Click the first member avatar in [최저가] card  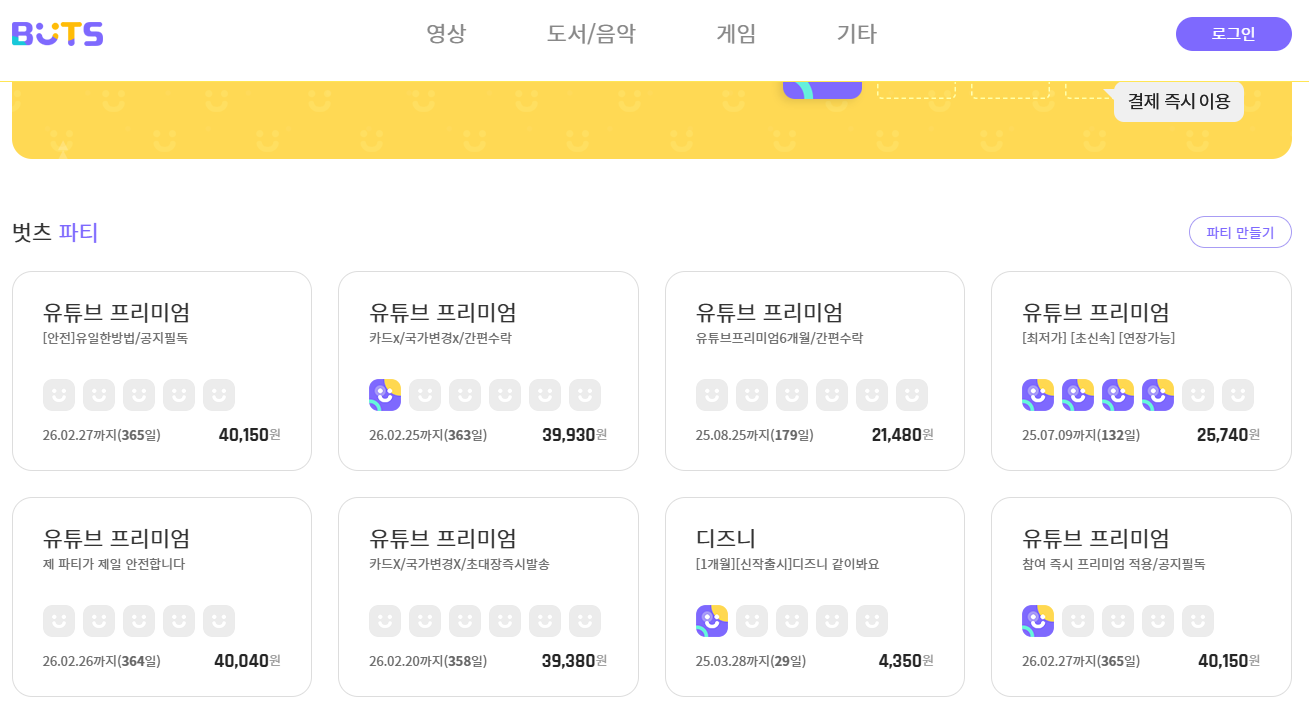point(1038,395)
